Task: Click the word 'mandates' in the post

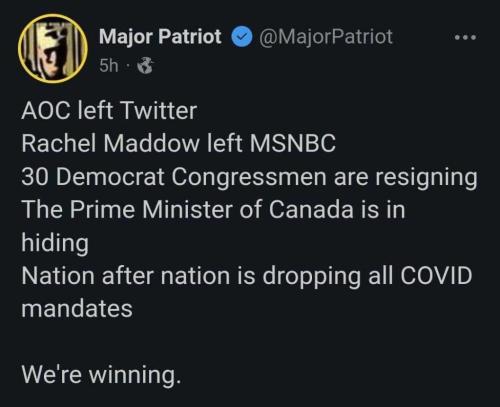Action: [x=77, y=309]
